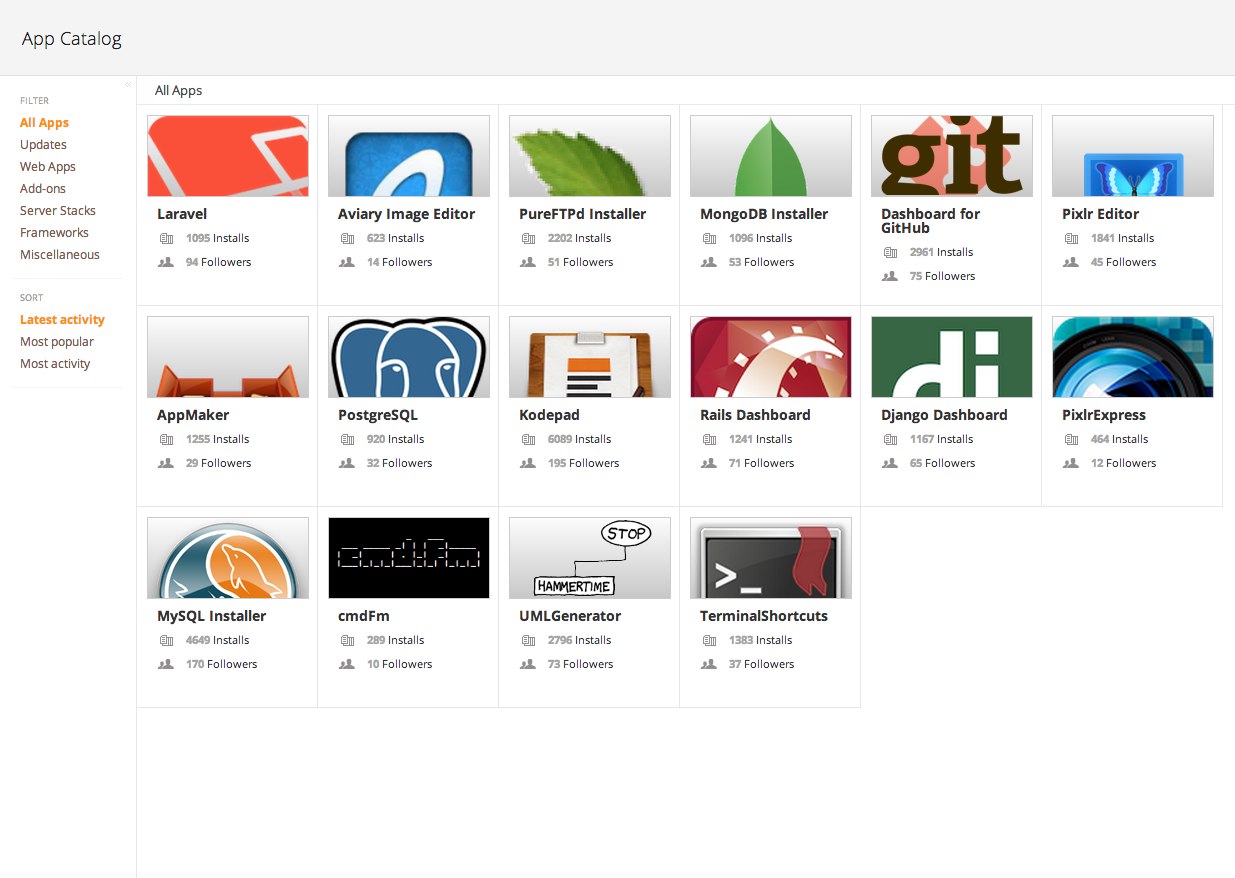
Task: Open the MongoDB Installer title
Action: [x=764, y=214]
